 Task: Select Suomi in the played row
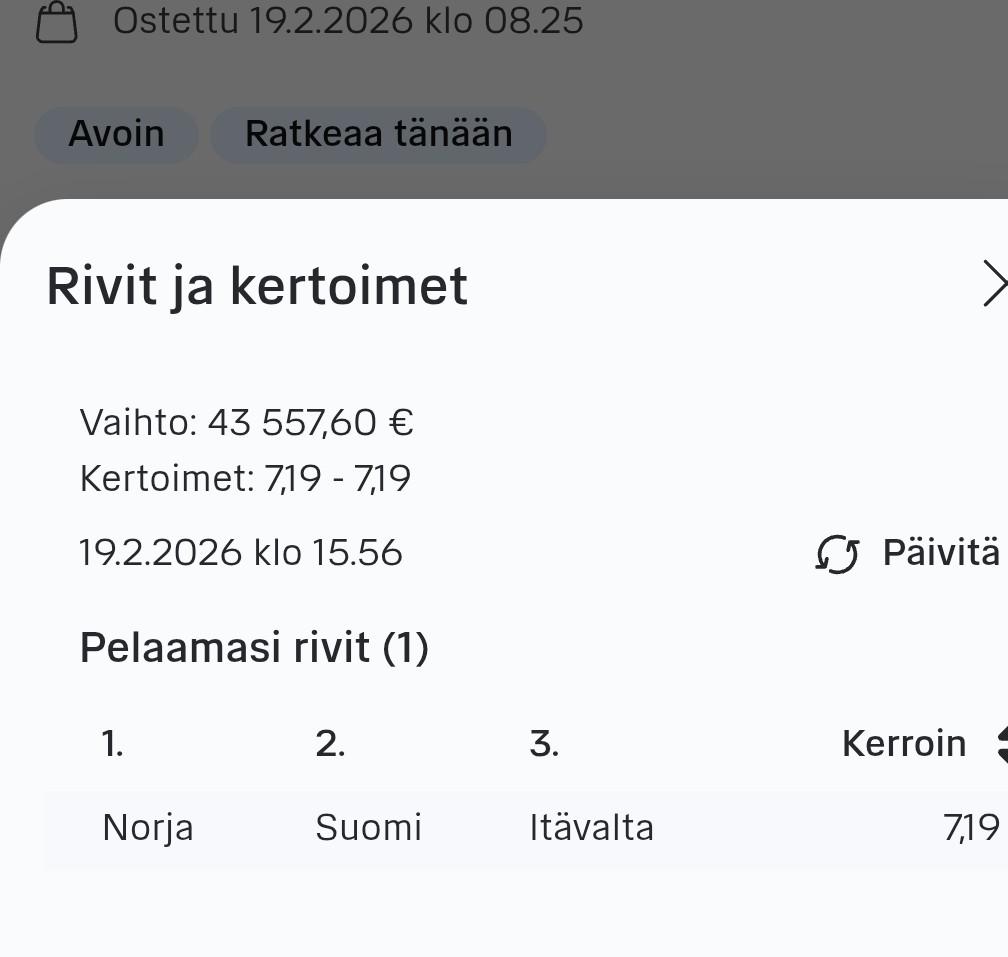coord(368,828)
